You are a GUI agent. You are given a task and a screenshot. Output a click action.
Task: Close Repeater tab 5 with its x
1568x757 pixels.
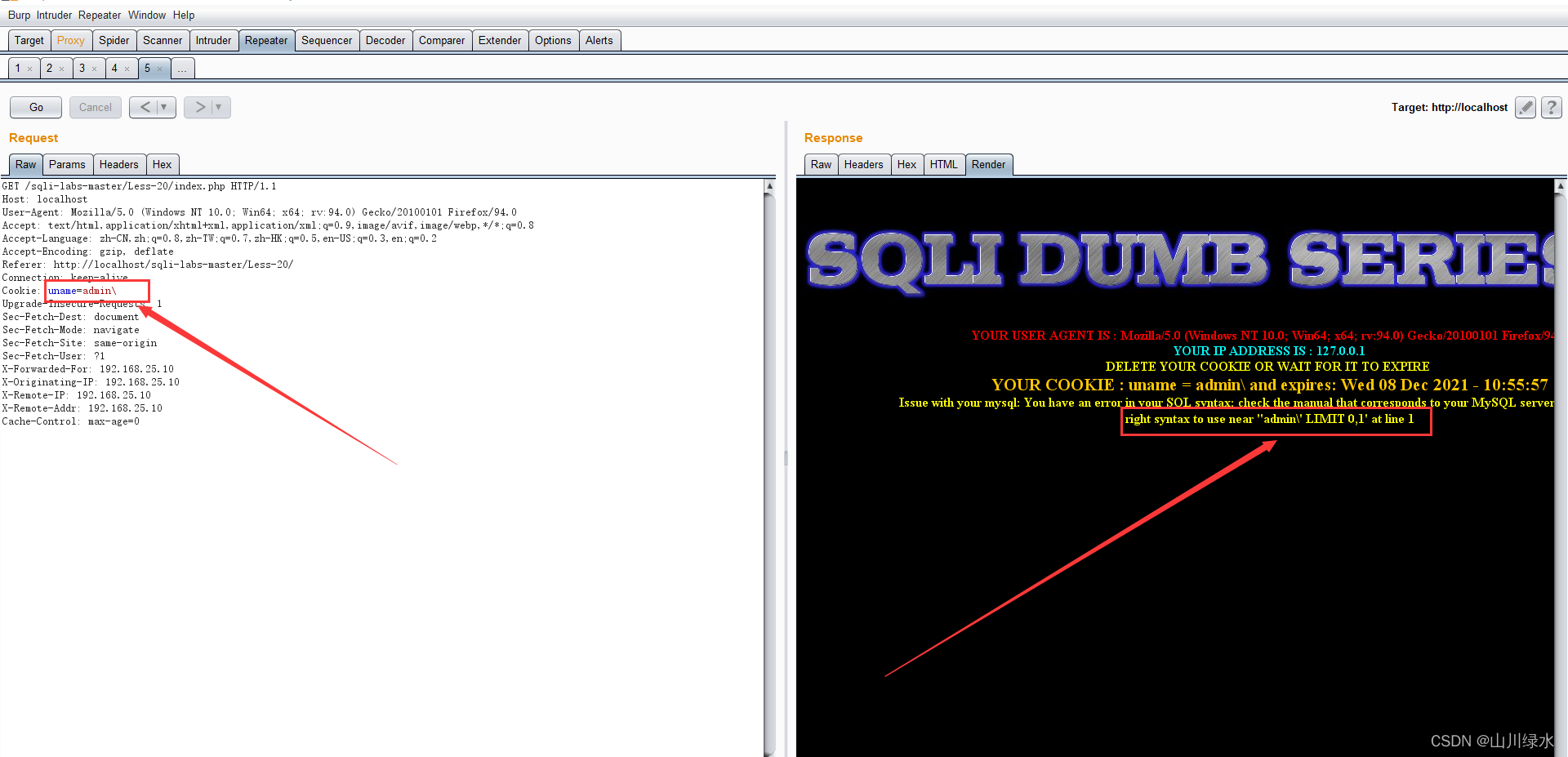pos(160,69)
